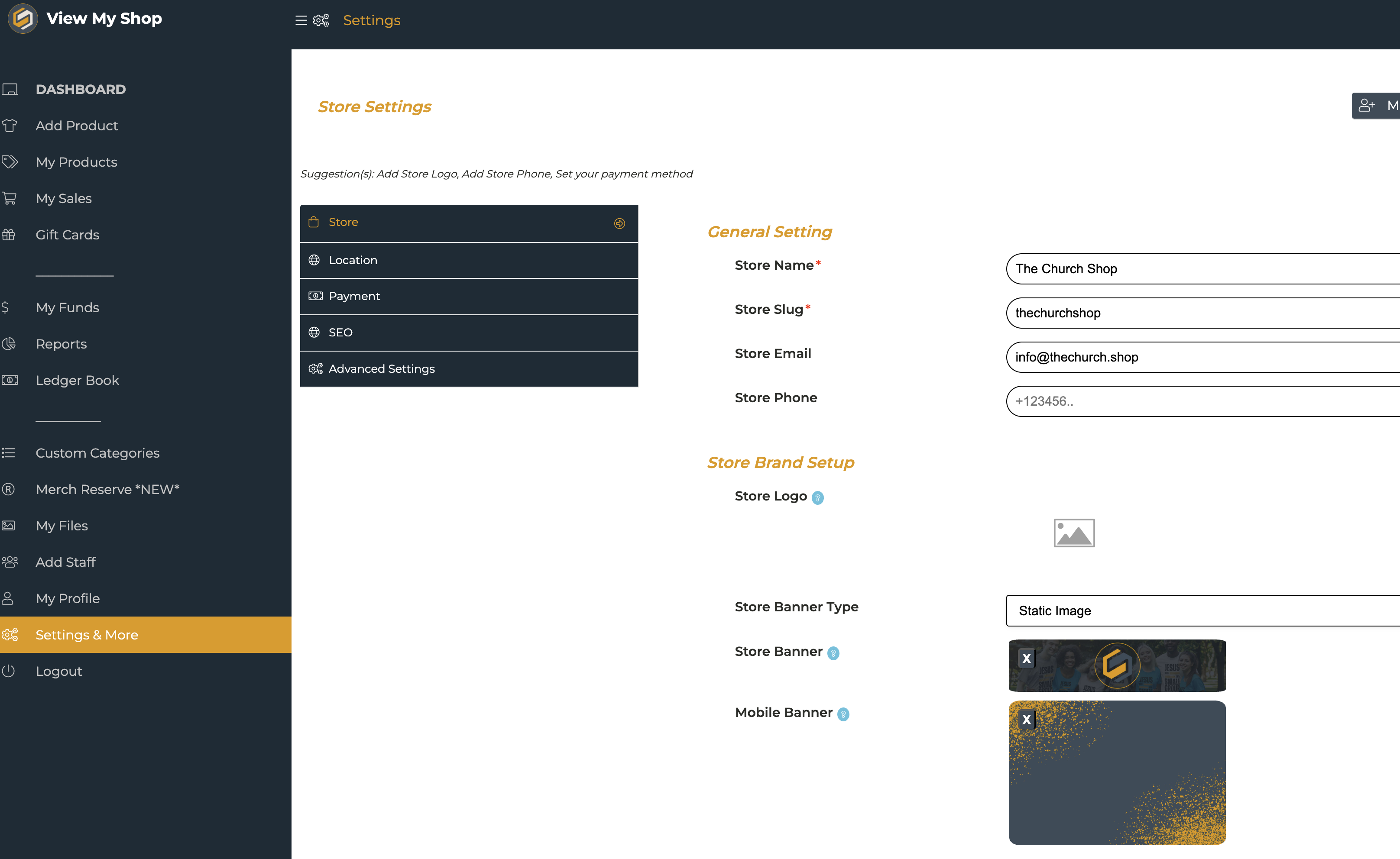Switch to the SEO settings tab
This screenshot has height=859, width=1400.
[x=469, y=333]
